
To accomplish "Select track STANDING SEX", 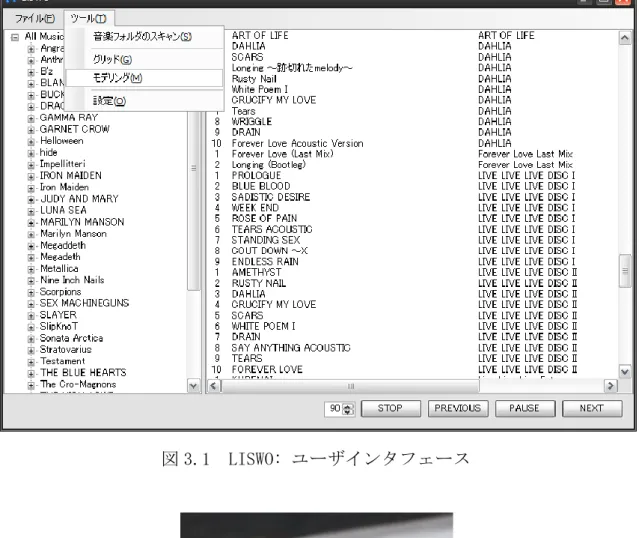I will 266,240.
